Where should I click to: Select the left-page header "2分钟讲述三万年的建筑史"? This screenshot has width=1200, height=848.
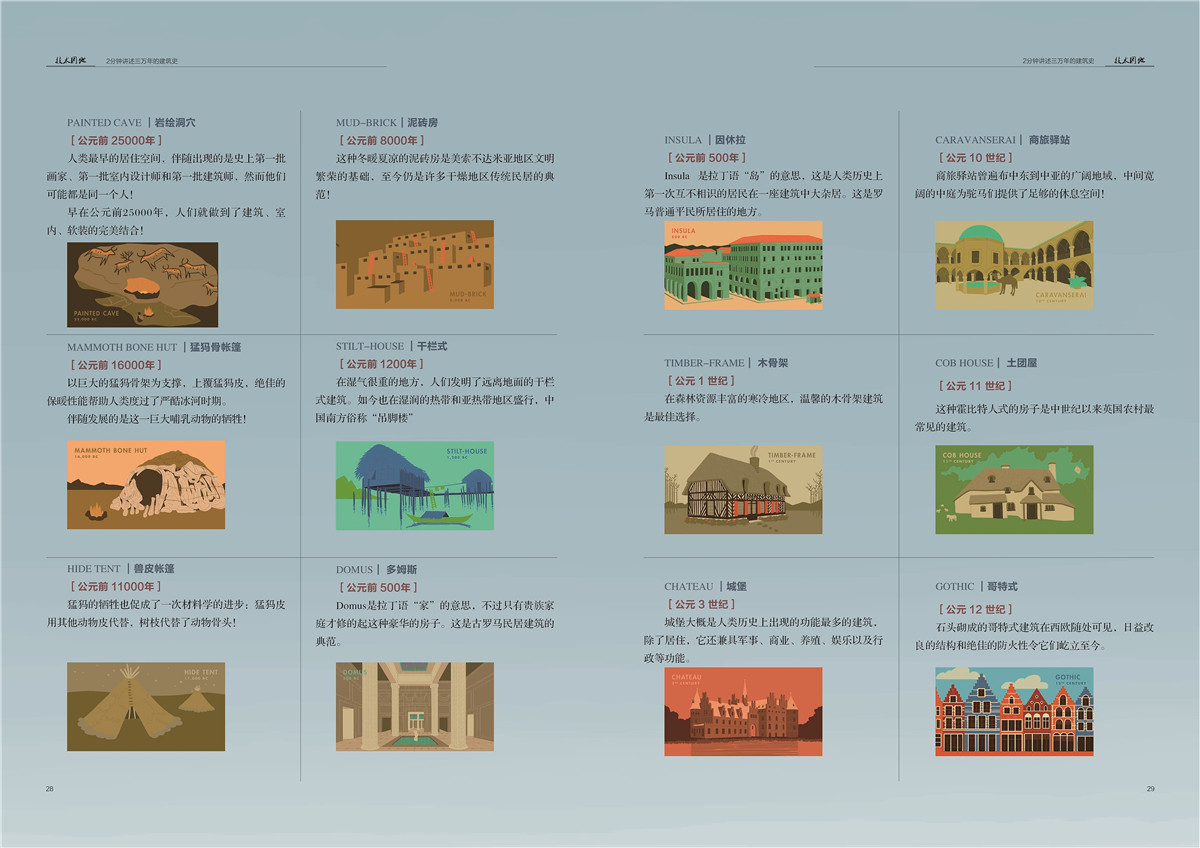[143, 61]
